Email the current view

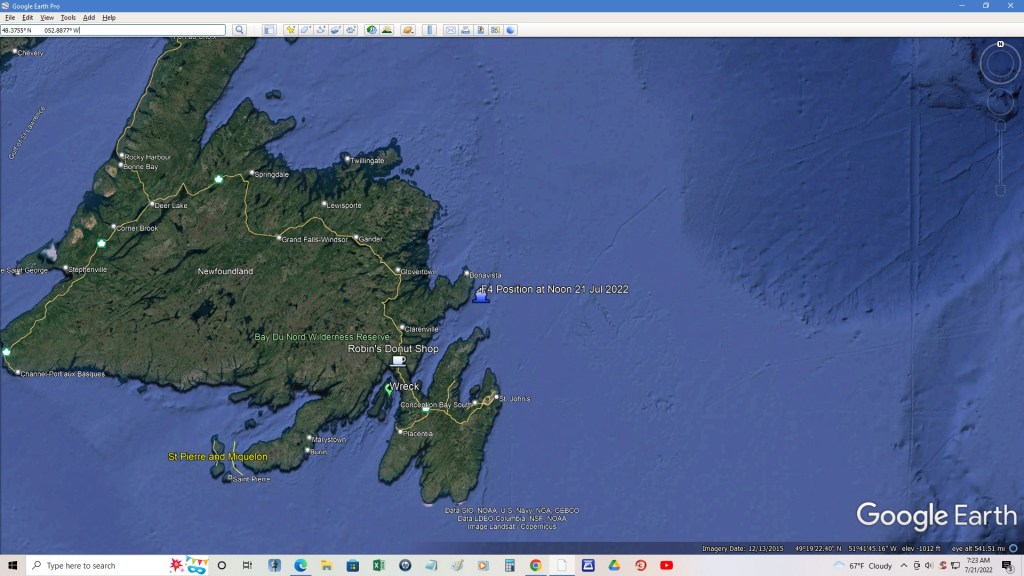tap(451, 30)
